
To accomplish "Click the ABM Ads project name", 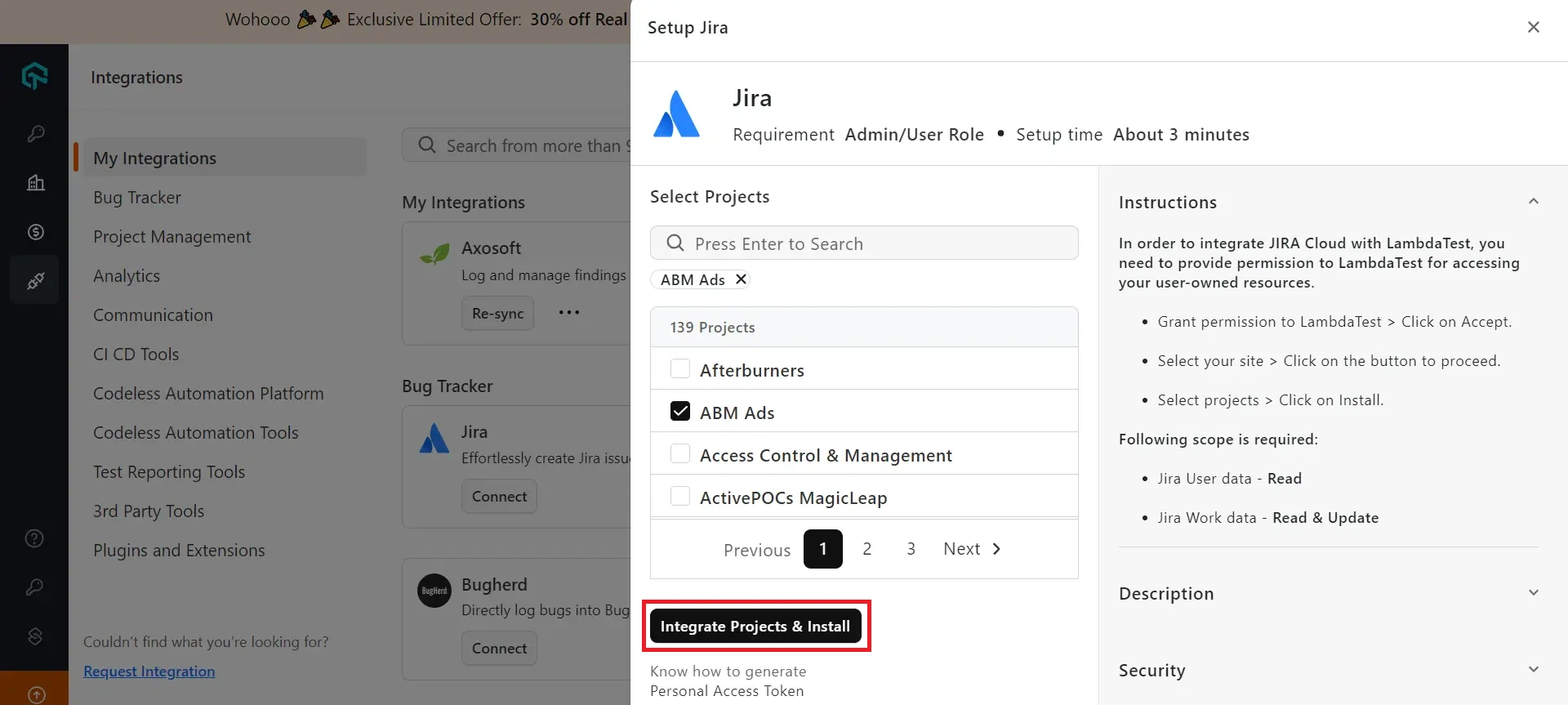I will (737, 413).
